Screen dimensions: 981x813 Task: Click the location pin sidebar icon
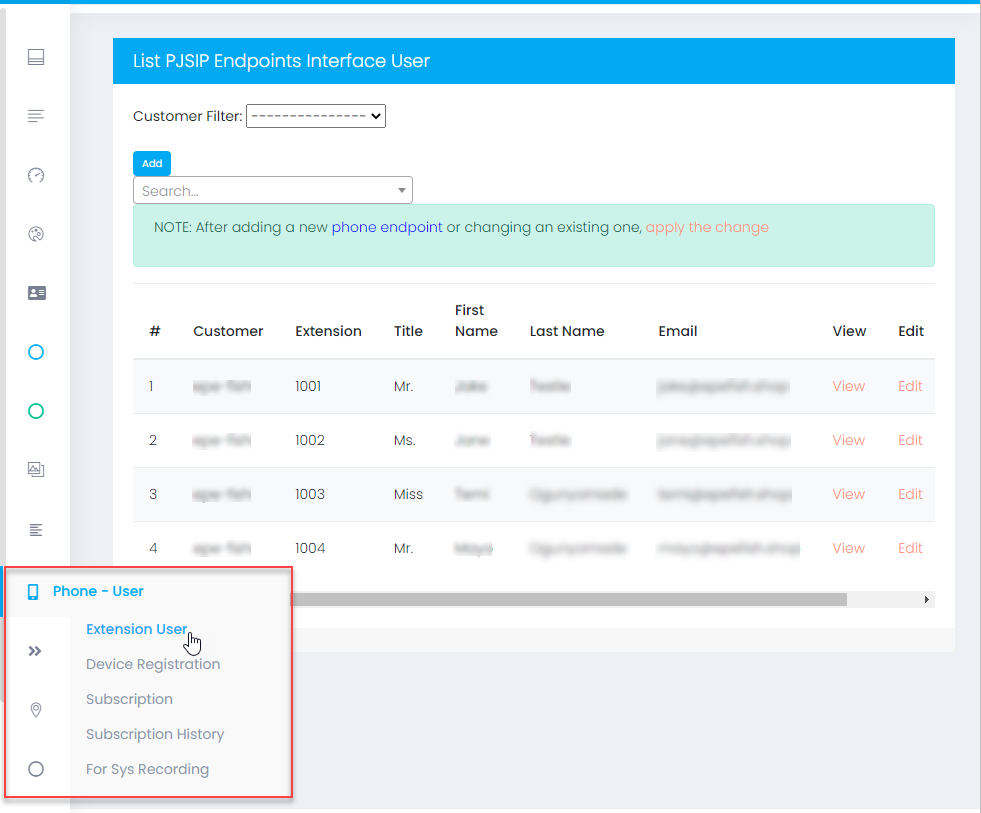pyautogui.click(x=36, y=710)
